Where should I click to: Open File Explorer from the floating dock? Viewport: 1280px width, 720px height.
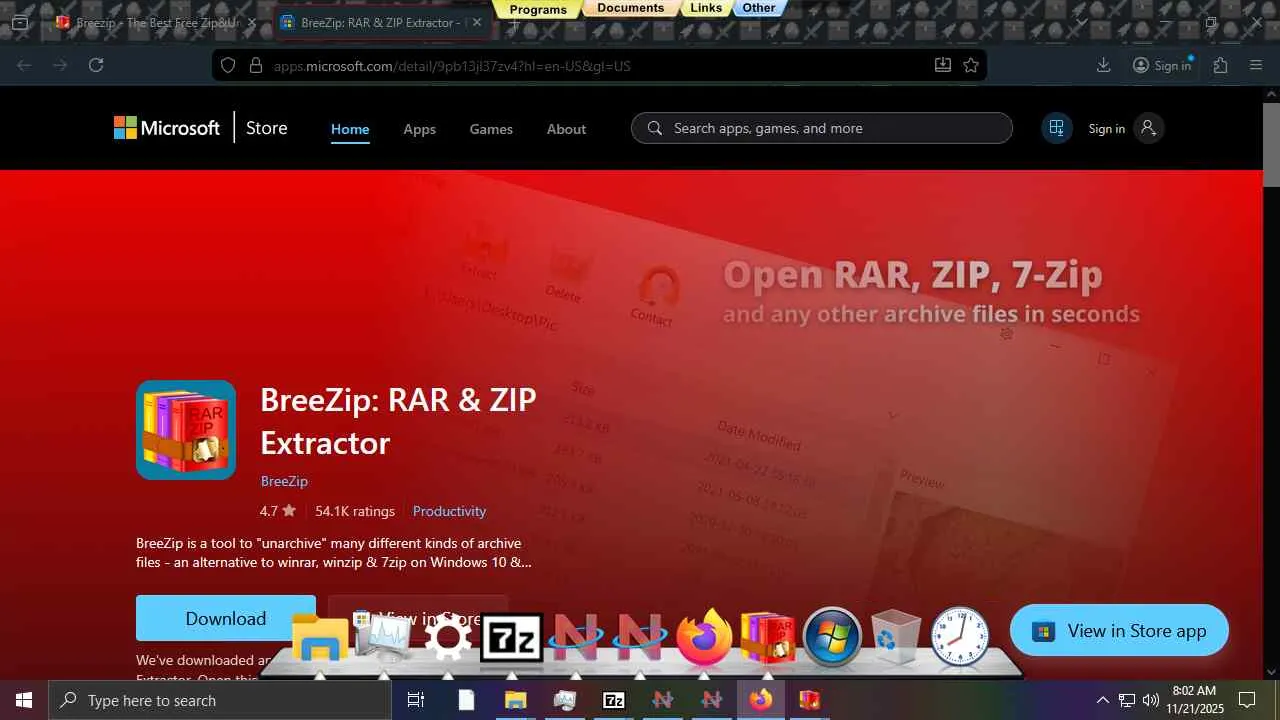[x=320, y=639]
